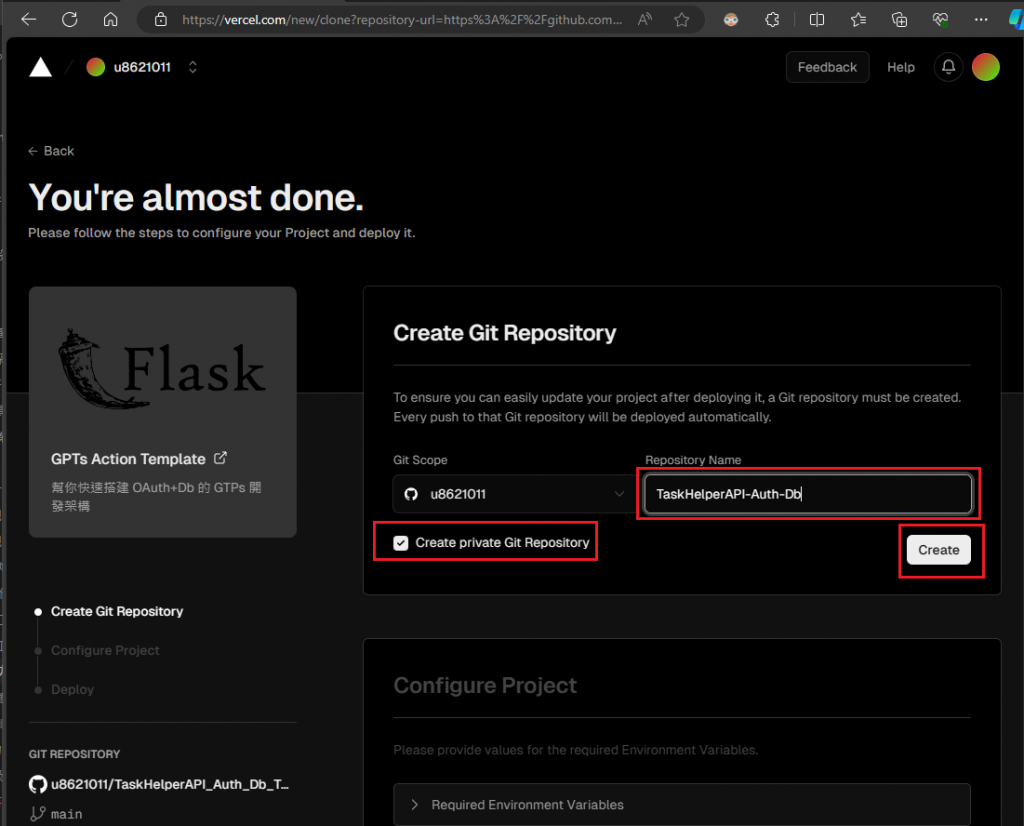
Task: Click the main branch label
Action: coord(67,814)
